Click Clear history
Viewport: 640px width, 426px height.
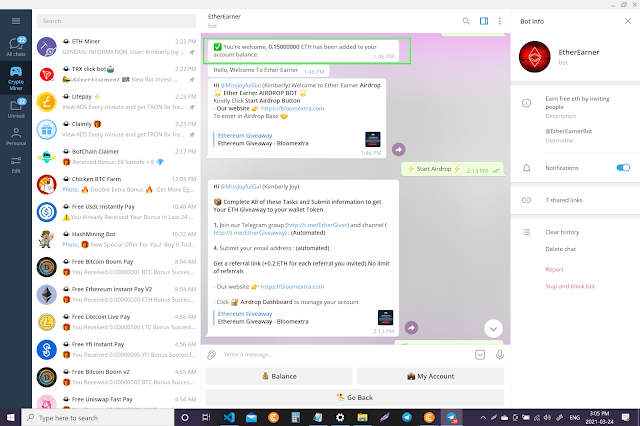click(562, 232)
